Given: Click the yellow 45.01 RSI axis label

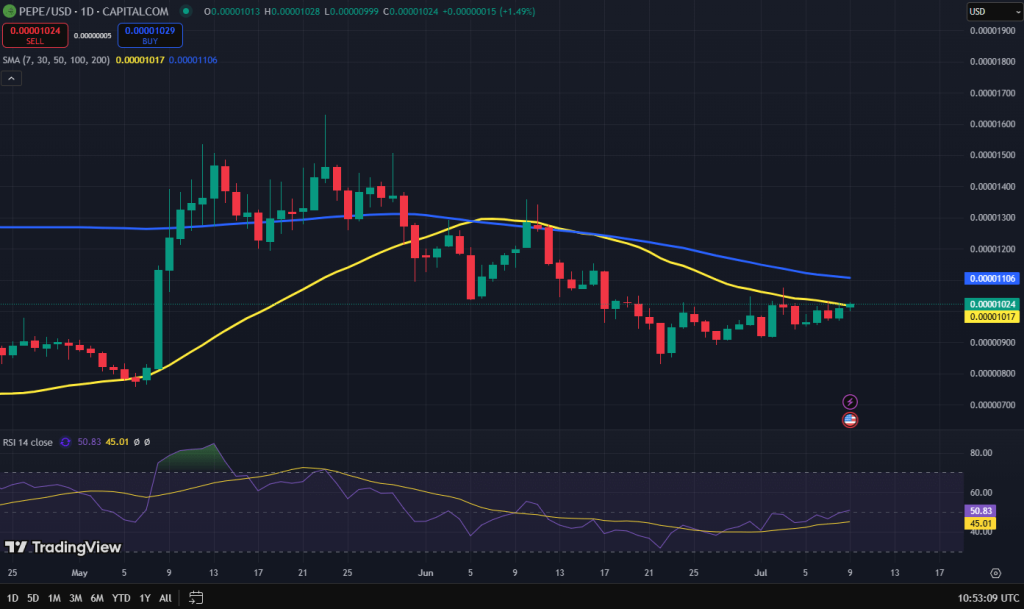Looking at the screenshot, I should tap(980, 523).
